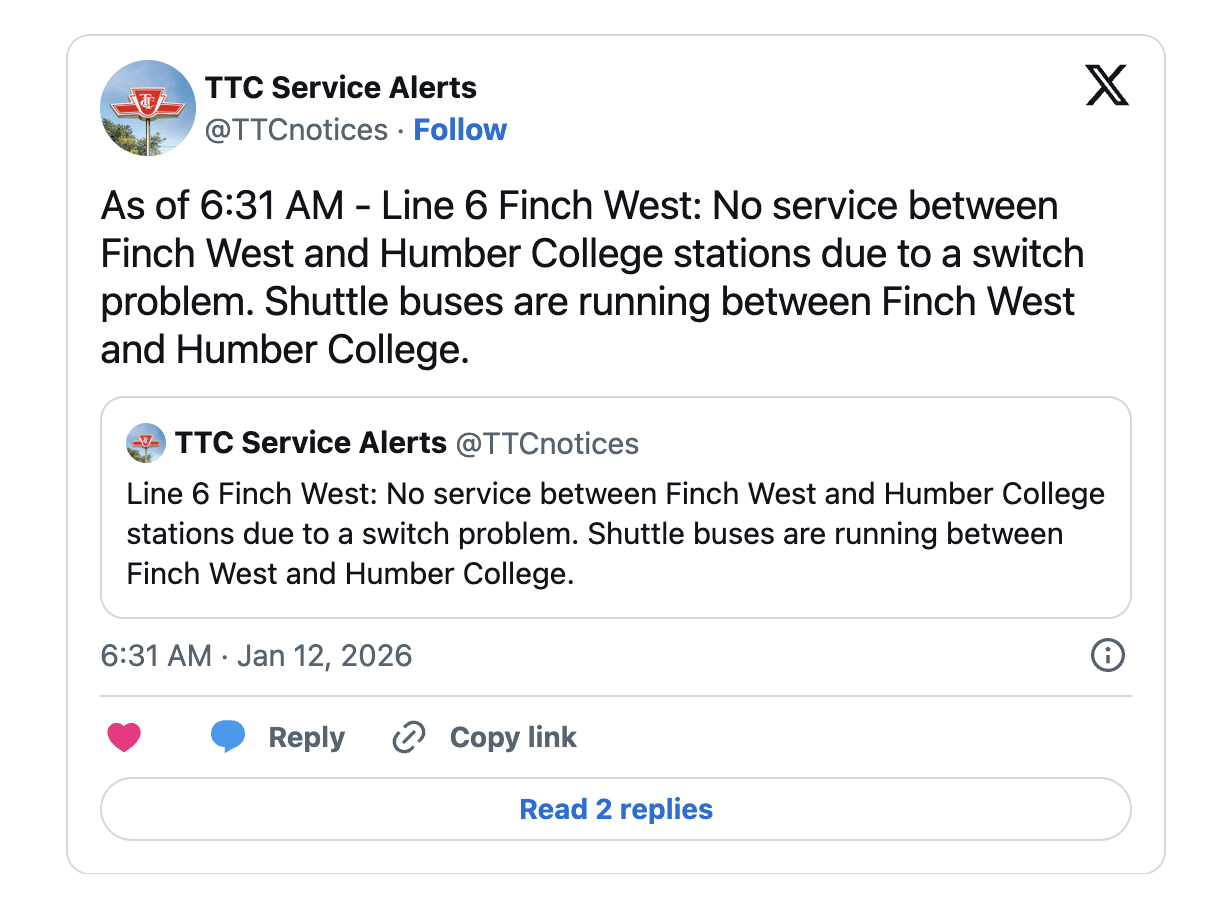Open the circled info icon
Image resolution: width=1226 pixels, height=902 pixels.
[1107, 656]
